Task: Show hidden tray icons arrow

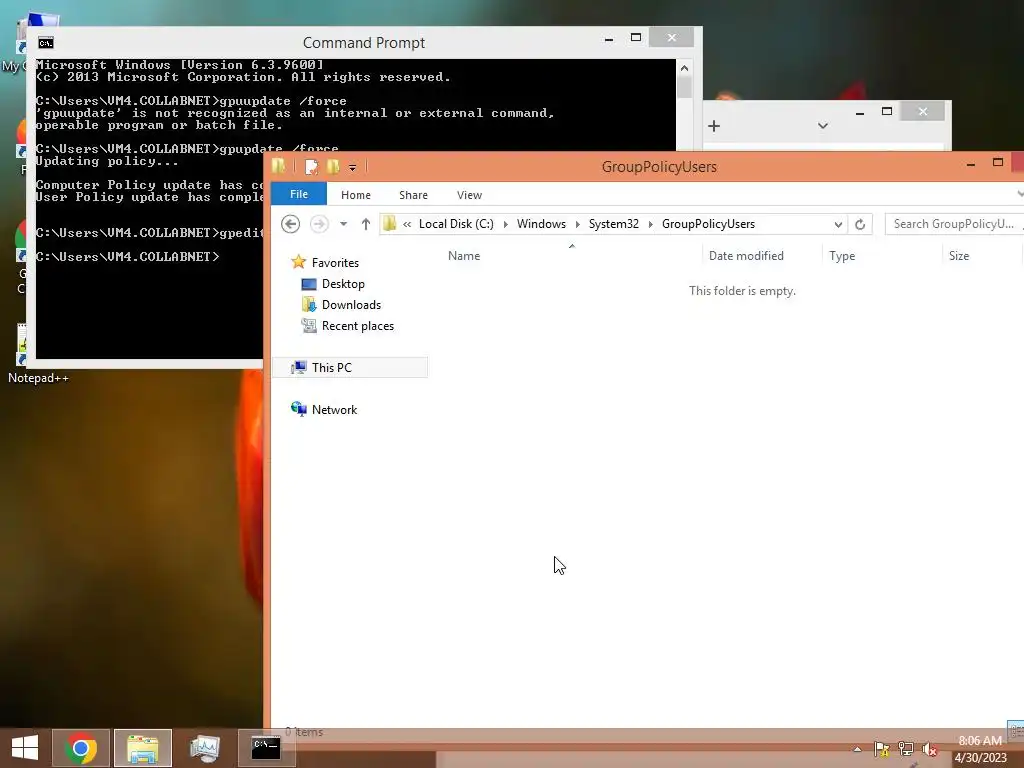Action: coord(857,749)
